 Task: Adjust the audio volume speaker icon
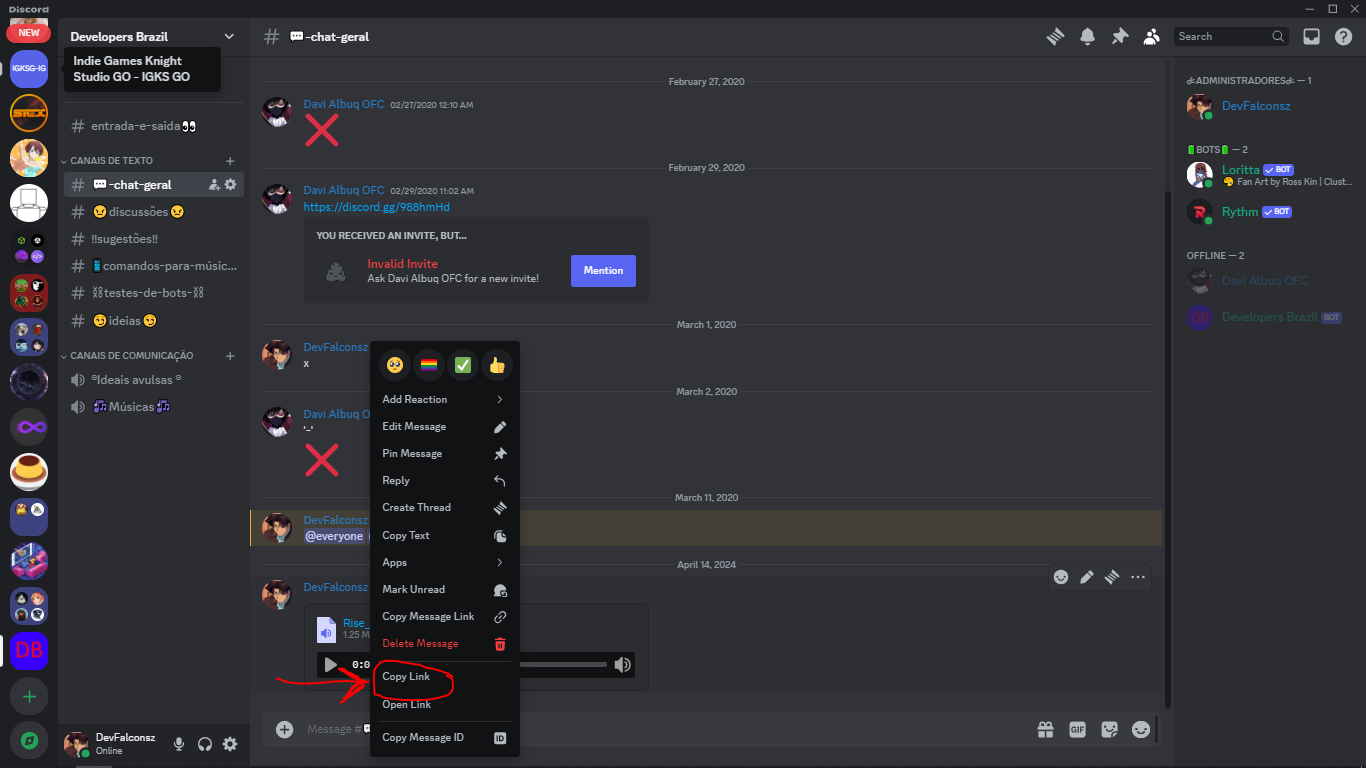(x=623, y=665)
